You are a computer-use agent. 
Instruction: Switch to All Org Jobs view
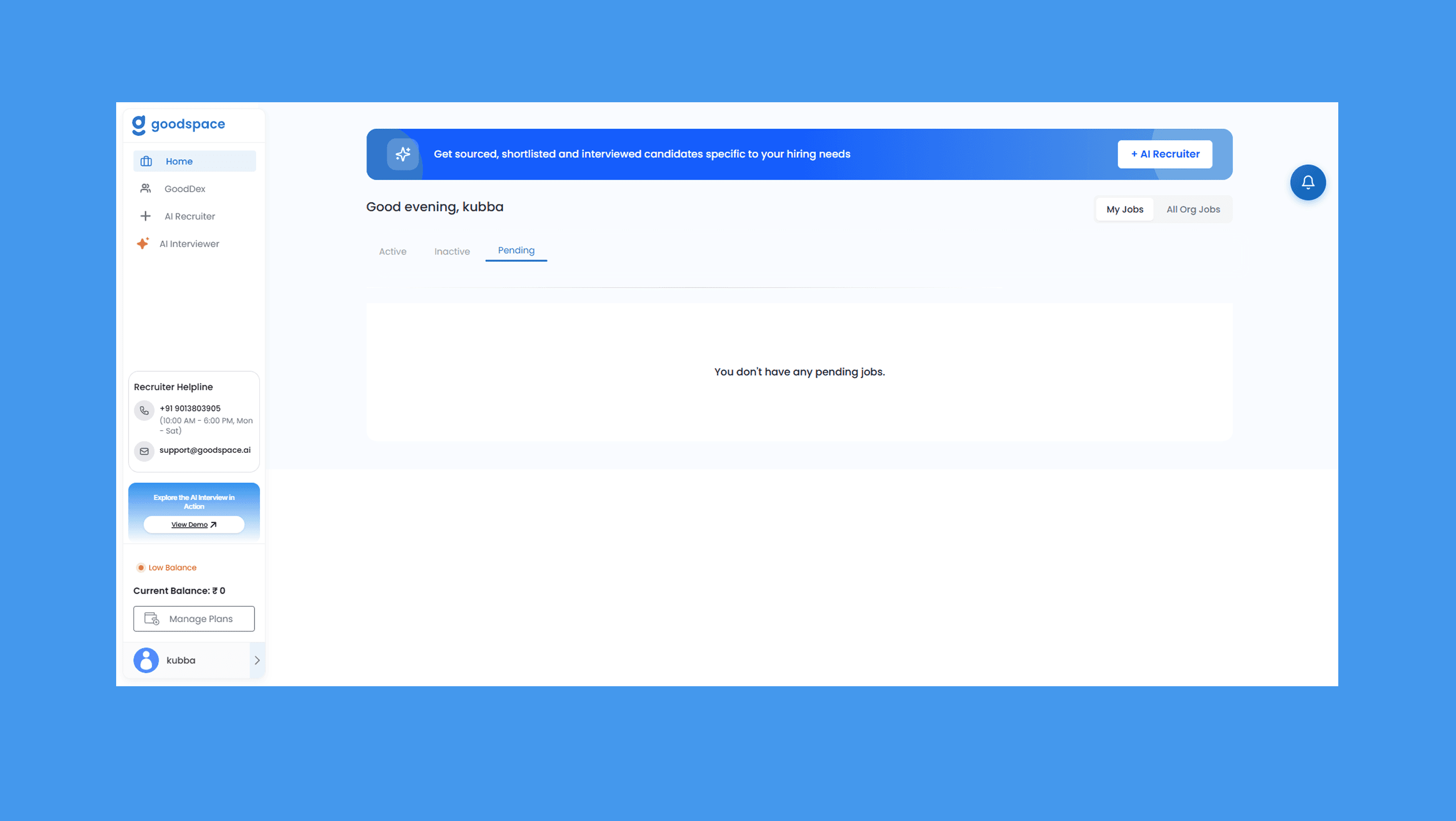point(1193,209)
